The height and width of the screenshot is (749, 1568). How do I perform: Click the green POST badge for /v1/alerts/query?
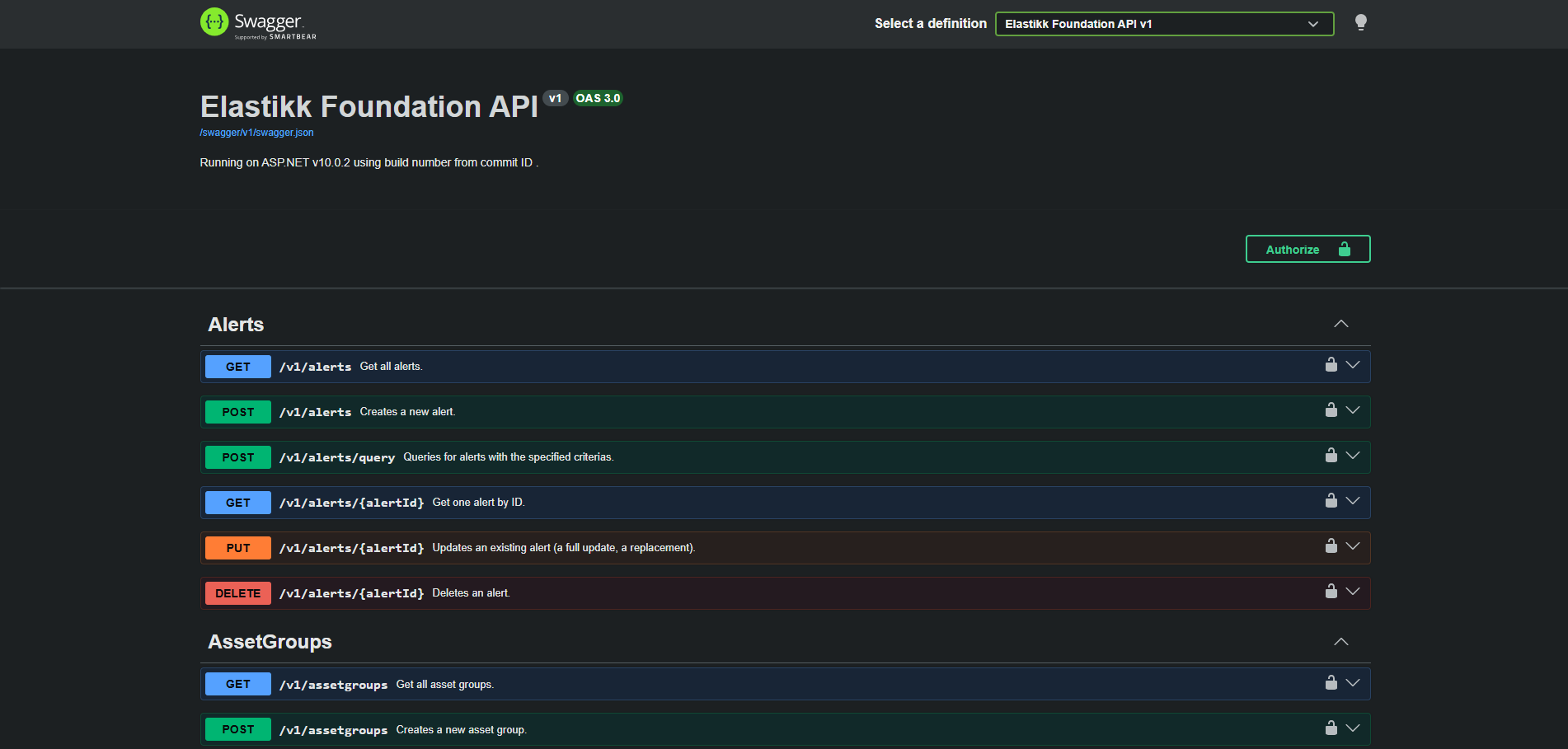pos(237,457)
